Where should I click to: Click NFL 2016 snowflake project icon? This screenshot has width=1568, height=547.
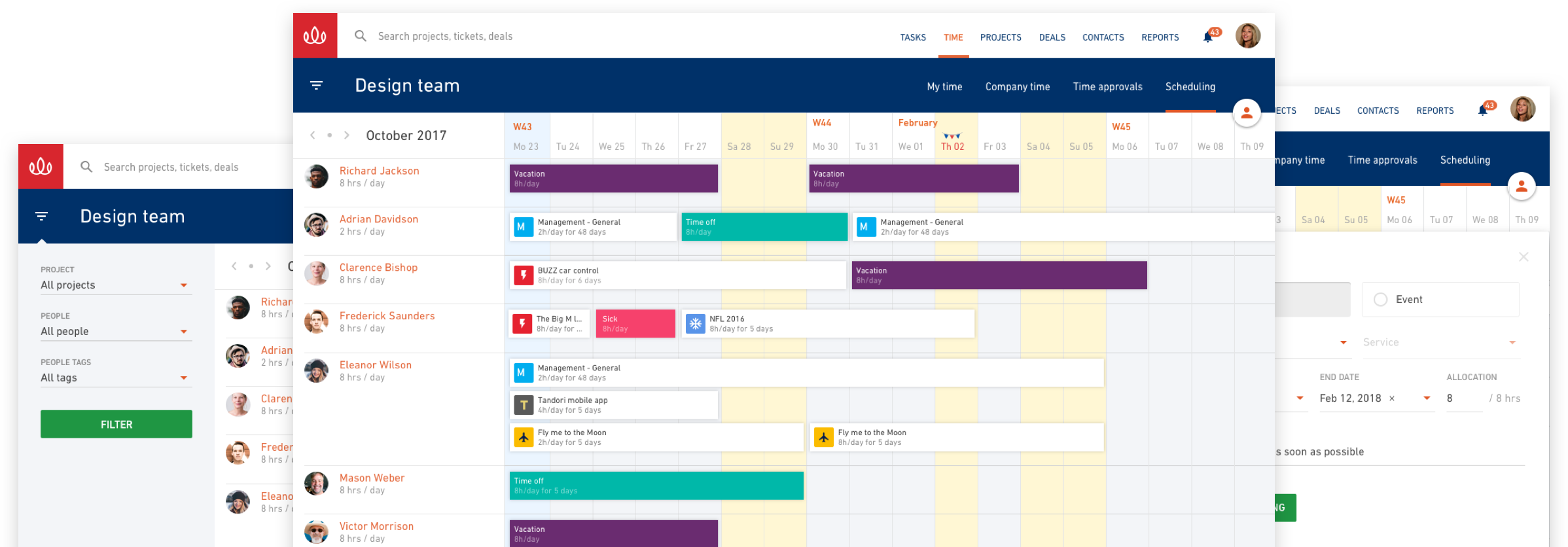(695, 323)
